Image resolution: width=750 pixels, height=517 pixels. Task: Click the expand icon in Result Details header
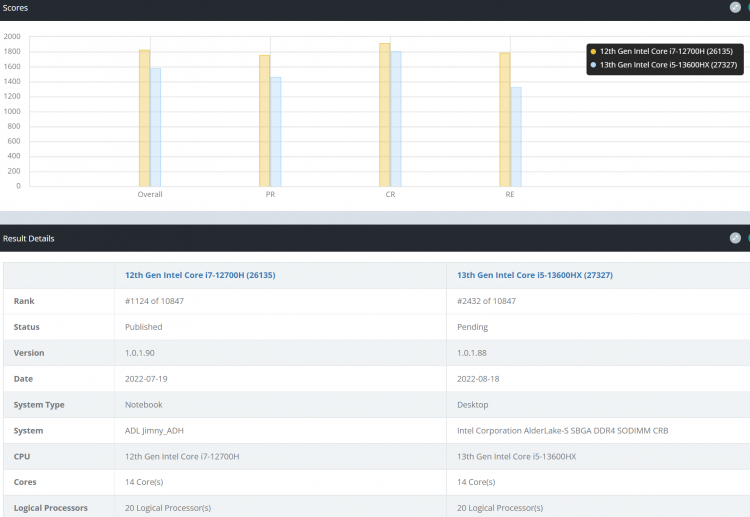click(735, 238)
